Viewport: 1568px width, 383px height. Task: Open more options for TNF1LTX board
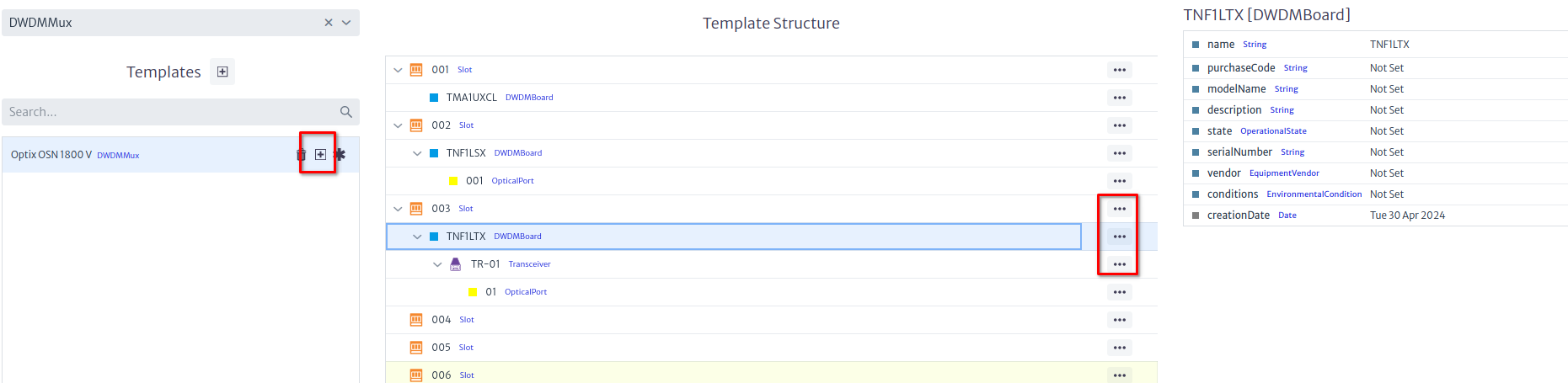coord(1119,237)
